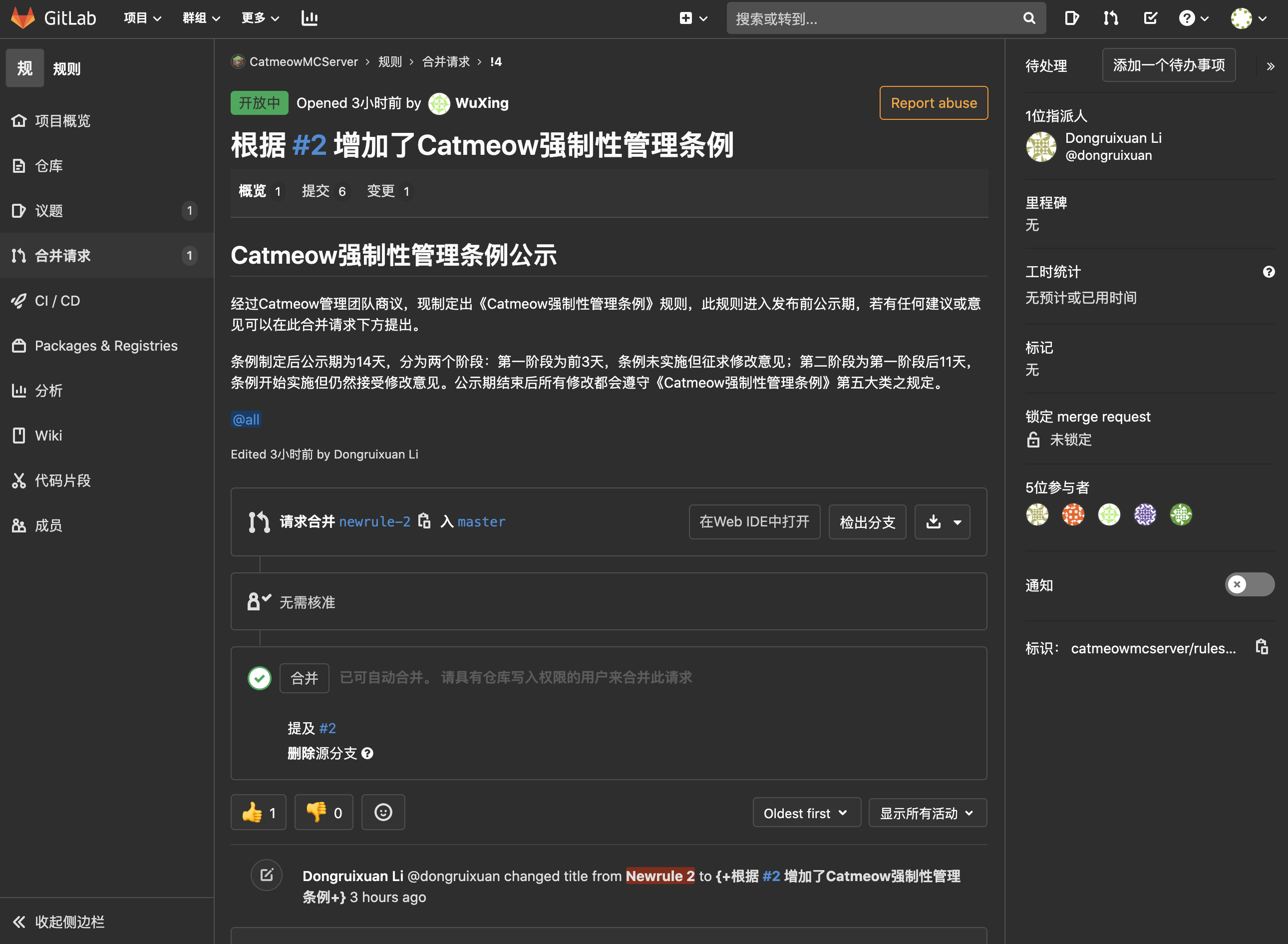The width and height of the screenshot is (1288, 944).
Task: Click the thumbs up reaction button
Action: (x=258, y=812)
